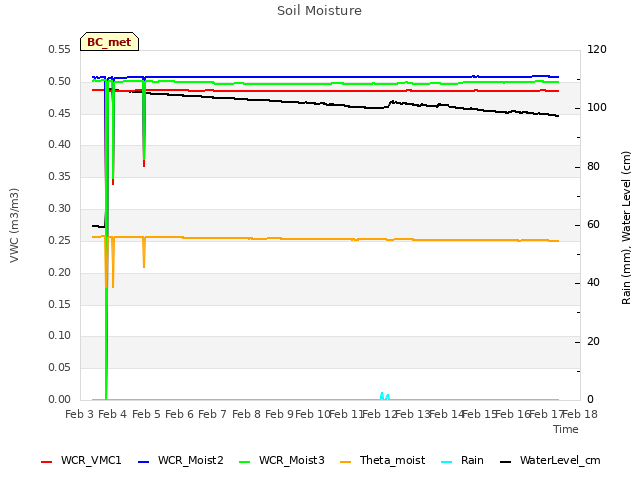Click the water level bump near Feb 12
This screenshot has height=480, width=640.
click(393, 102)
